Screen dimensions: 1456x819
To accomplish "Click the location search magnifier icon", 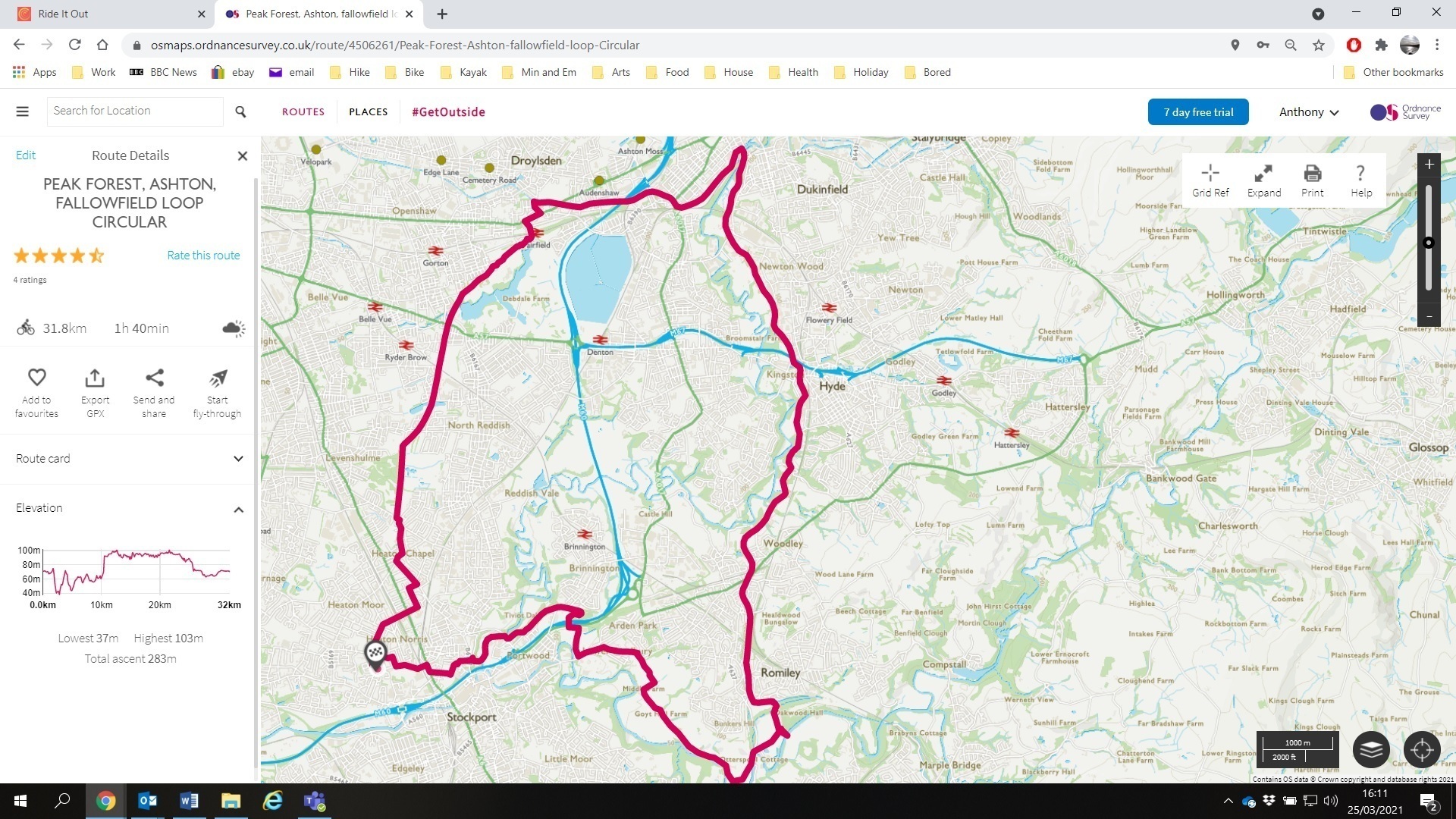I will [x=240, y=111].
